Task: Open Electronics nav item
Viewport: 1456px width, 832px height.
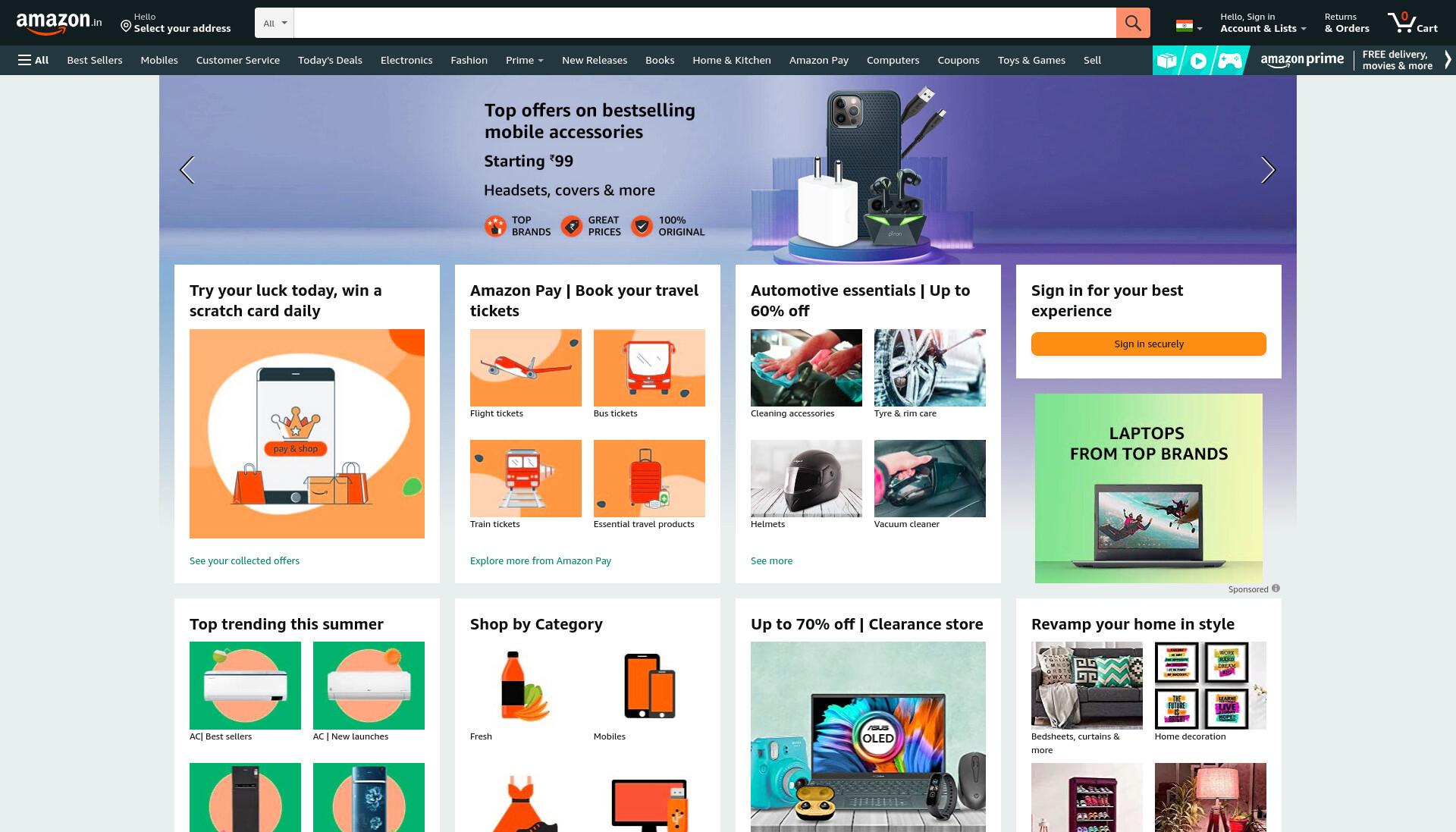Action: pyautogui.click(x=406, y=60)
